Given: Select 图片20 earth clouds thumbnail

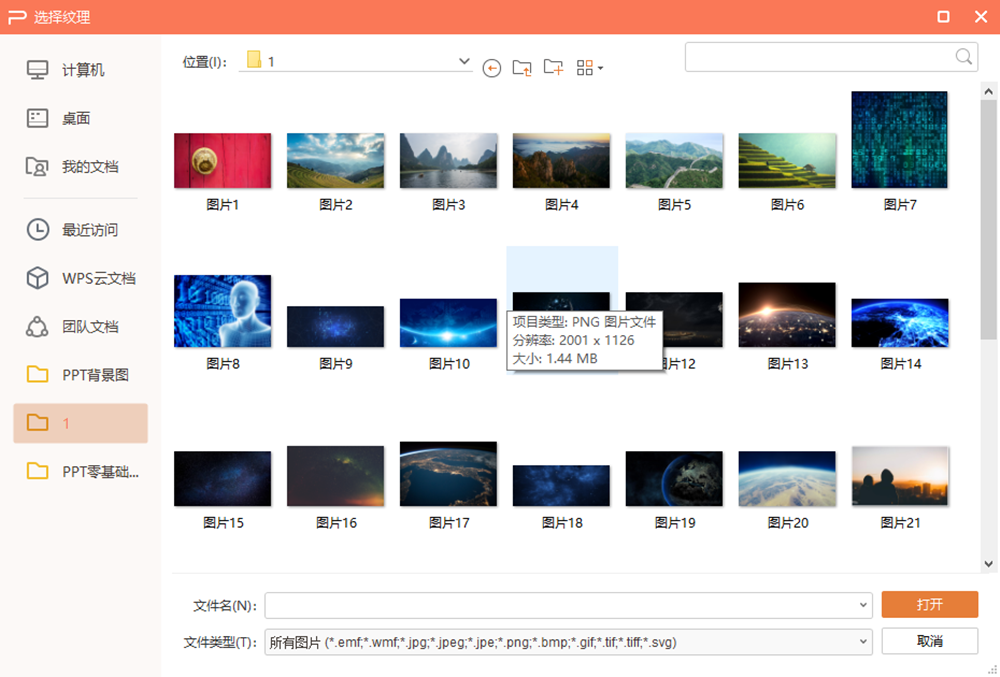Looking at the screenshot, I should point(787,479).
